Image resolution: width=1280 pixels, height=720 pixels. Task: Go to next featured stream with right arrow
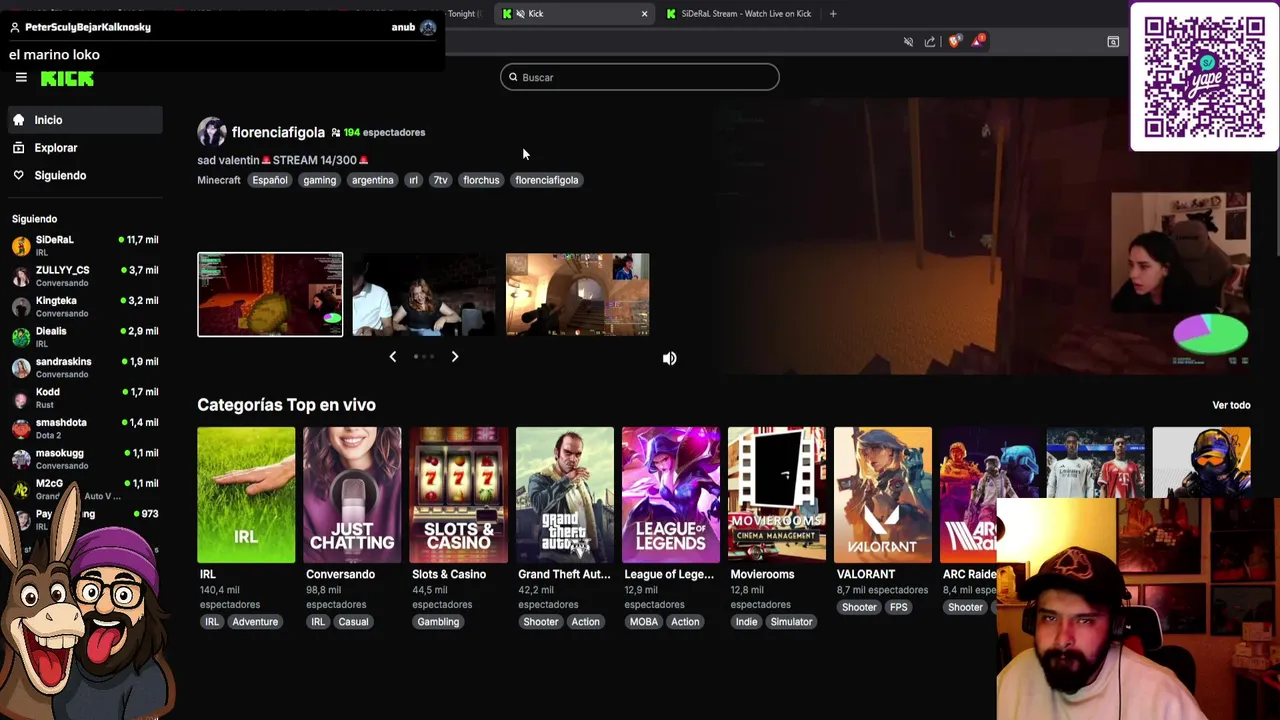(455, 357)
